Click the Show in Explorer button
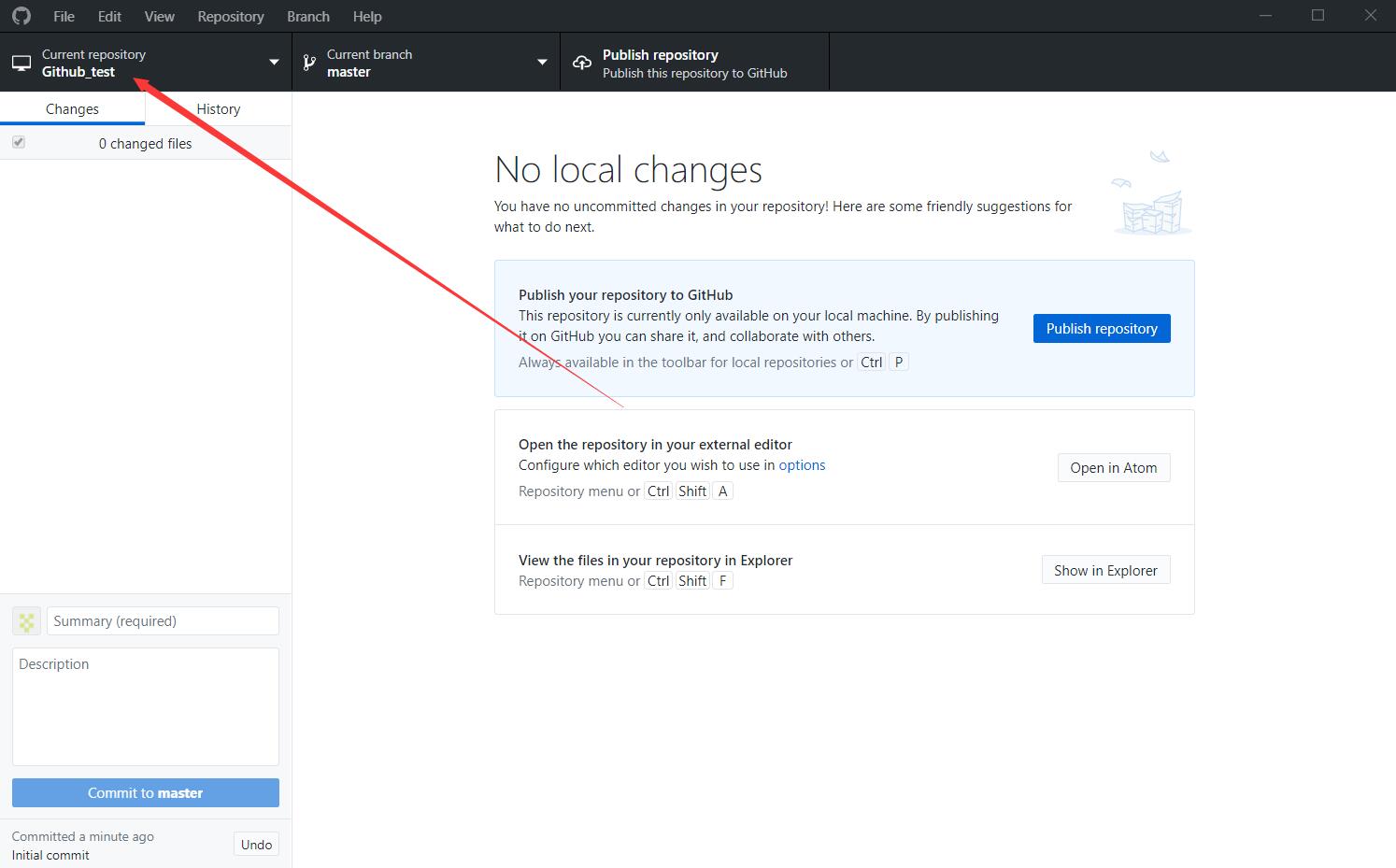1396x868 pixels. (x=1105, y=570)
